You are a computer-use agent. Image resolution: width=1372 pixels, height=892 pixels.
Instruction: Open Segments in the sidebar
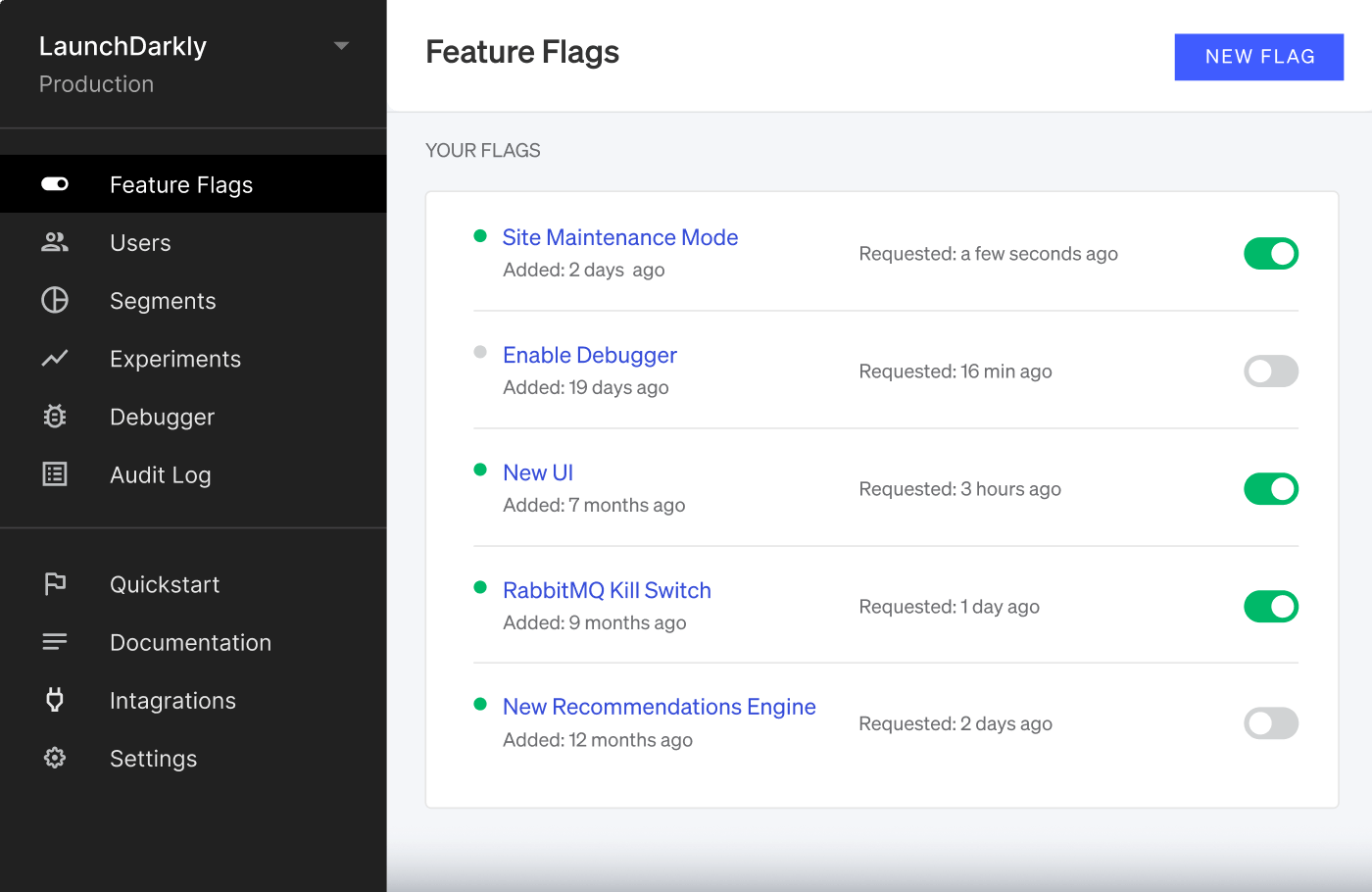(x=193, y=300)
